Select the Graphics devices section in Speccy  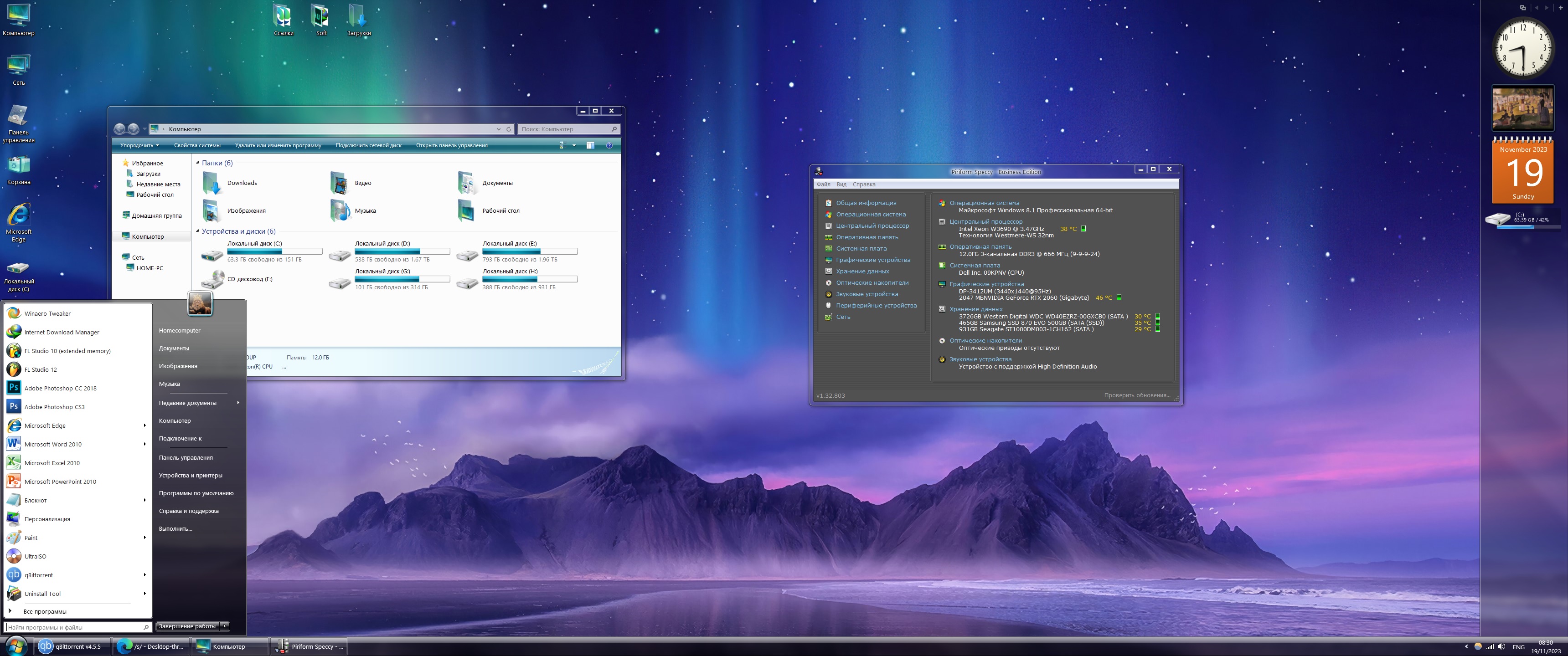872,260
